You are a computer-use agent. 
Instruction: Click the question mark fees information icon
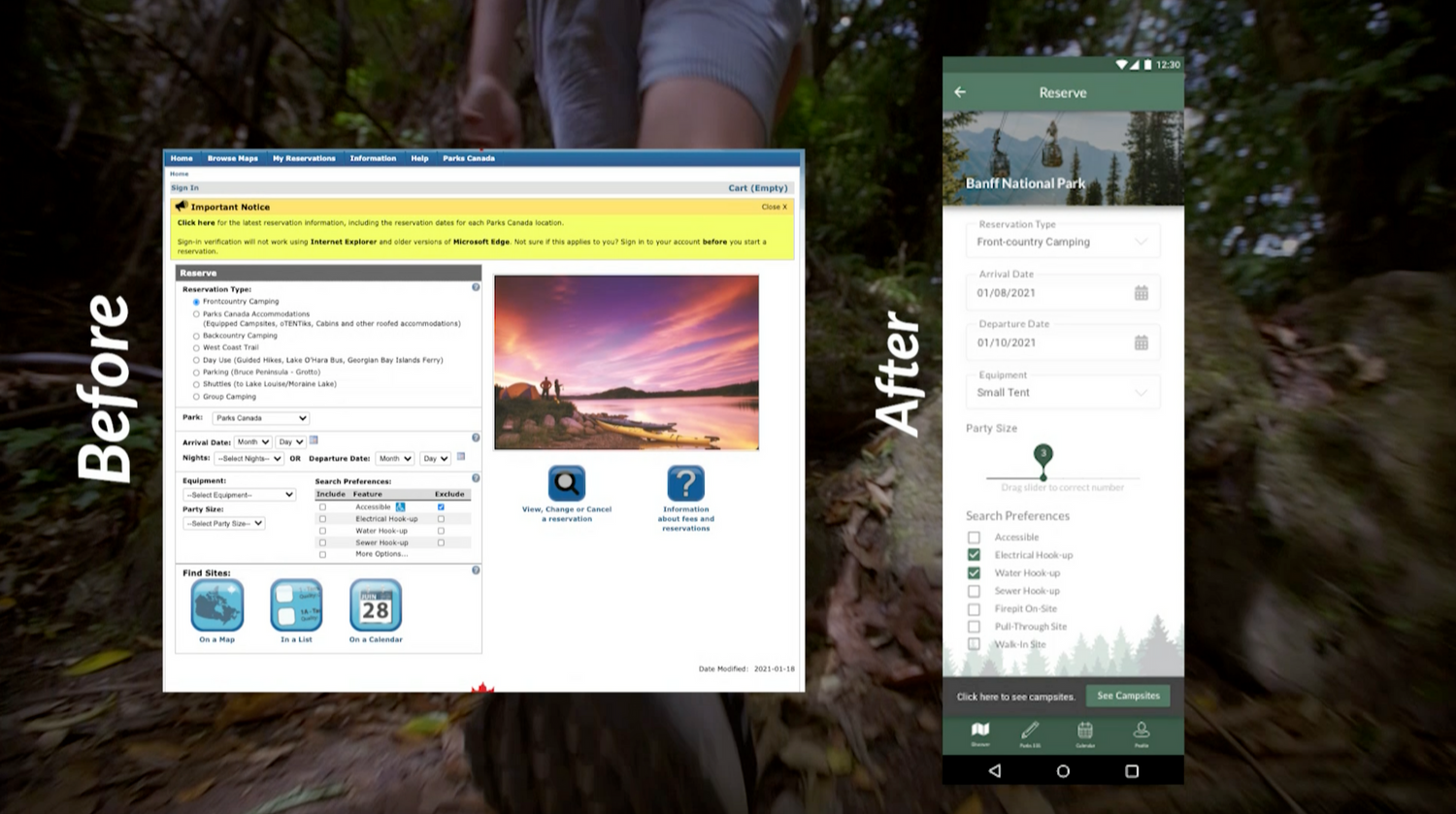coord(685,483)
